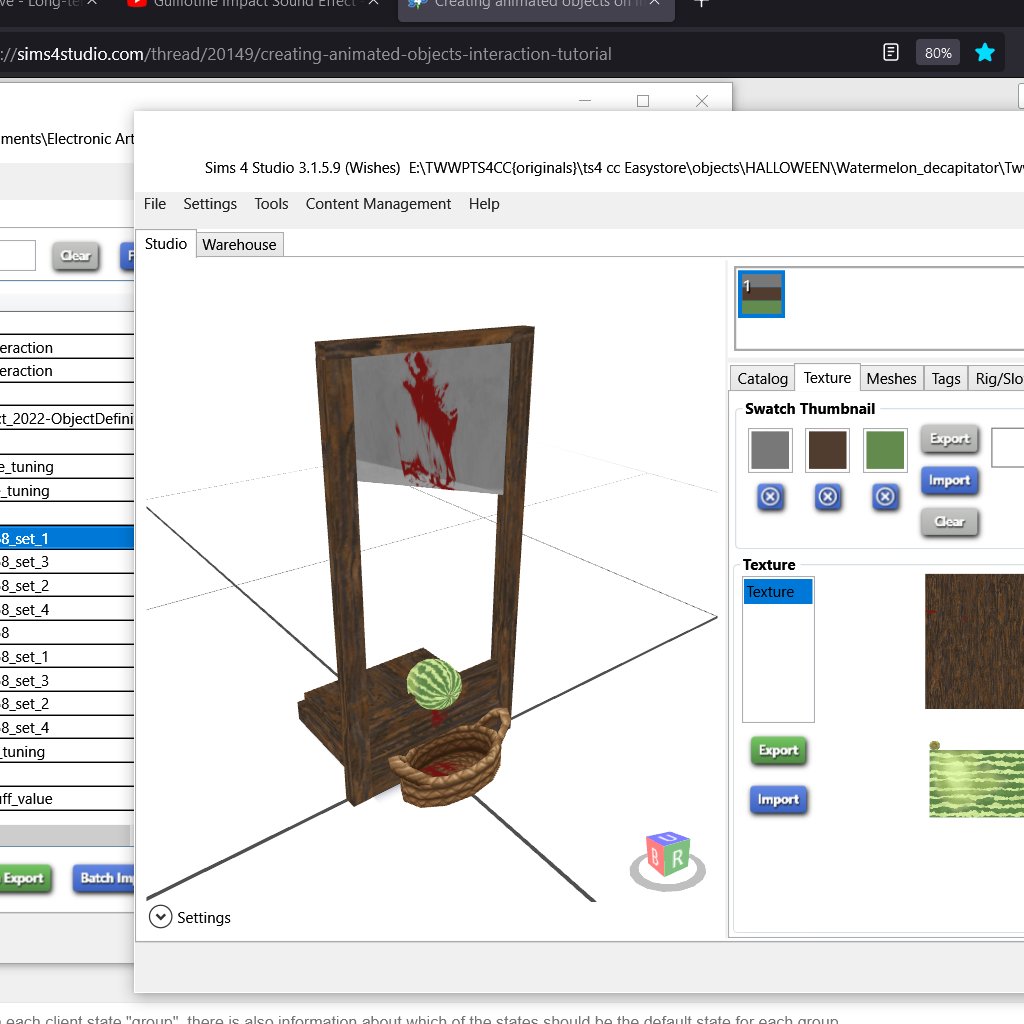Viewport: 1024px width, 1024px height.
Task: Select the Texture list entry
Action: tap(778, 592)
